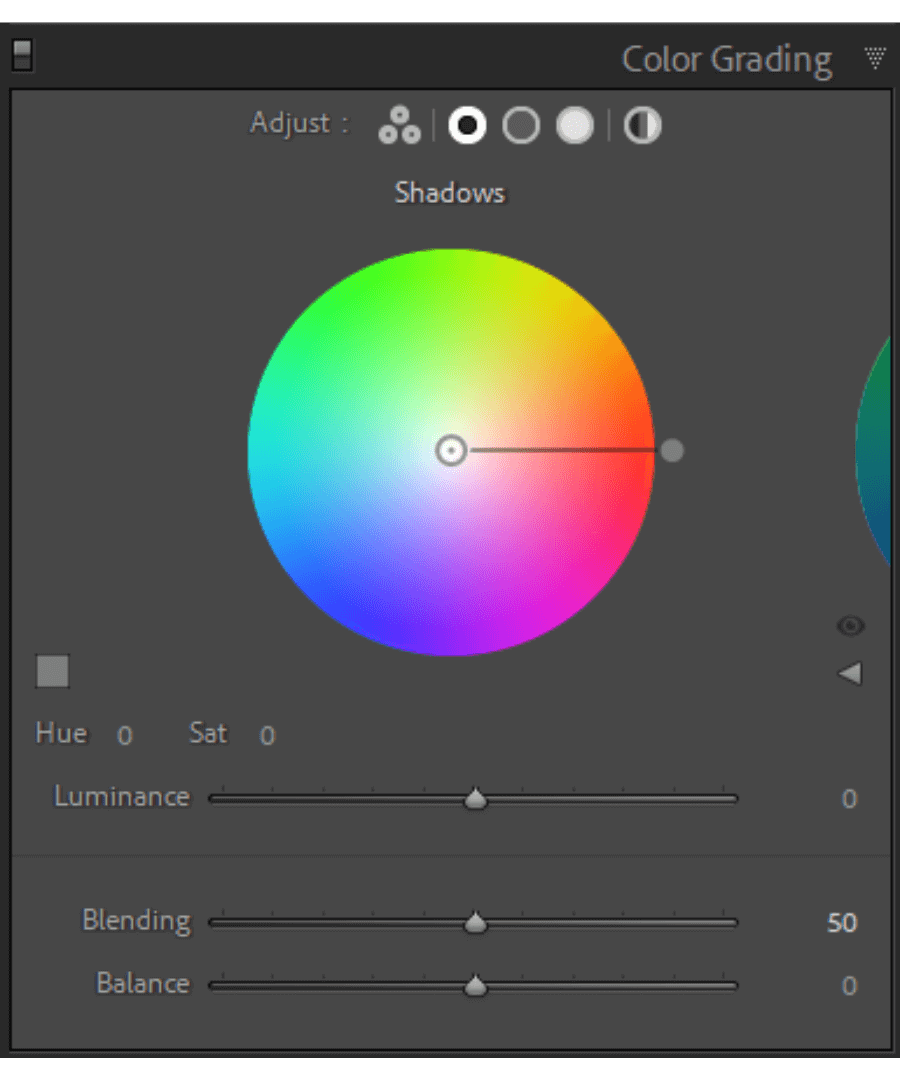Toggle the Color Grading panel switch
Viewport: 900px width, 1080px height.
point(22,56)
